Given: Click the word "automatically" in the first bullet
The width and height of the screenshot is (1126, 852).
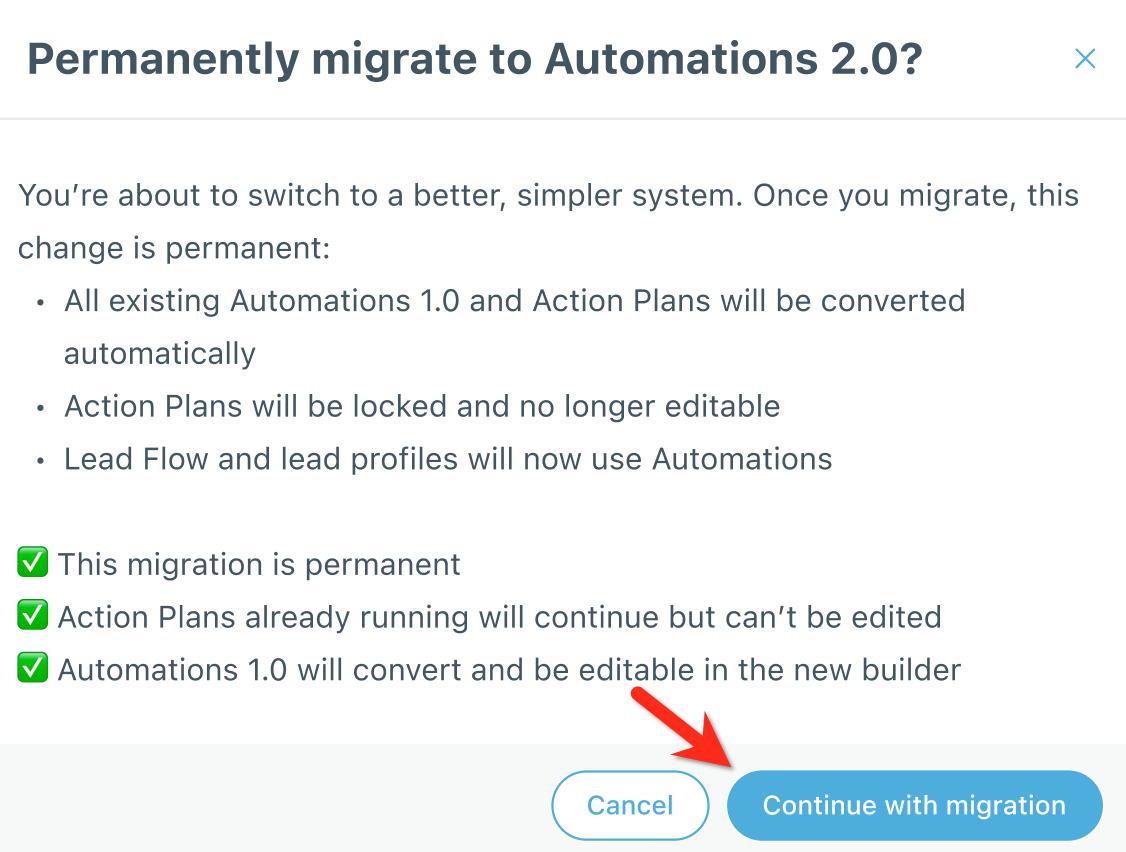Looking at the screenshot, I should [x=160, y=354].
